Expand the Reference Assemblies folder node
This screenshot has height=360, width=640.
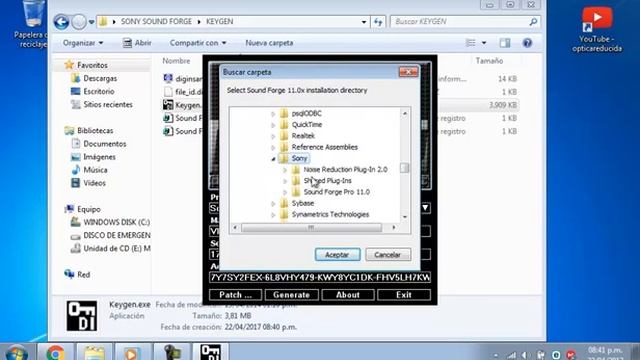[273, 147]
